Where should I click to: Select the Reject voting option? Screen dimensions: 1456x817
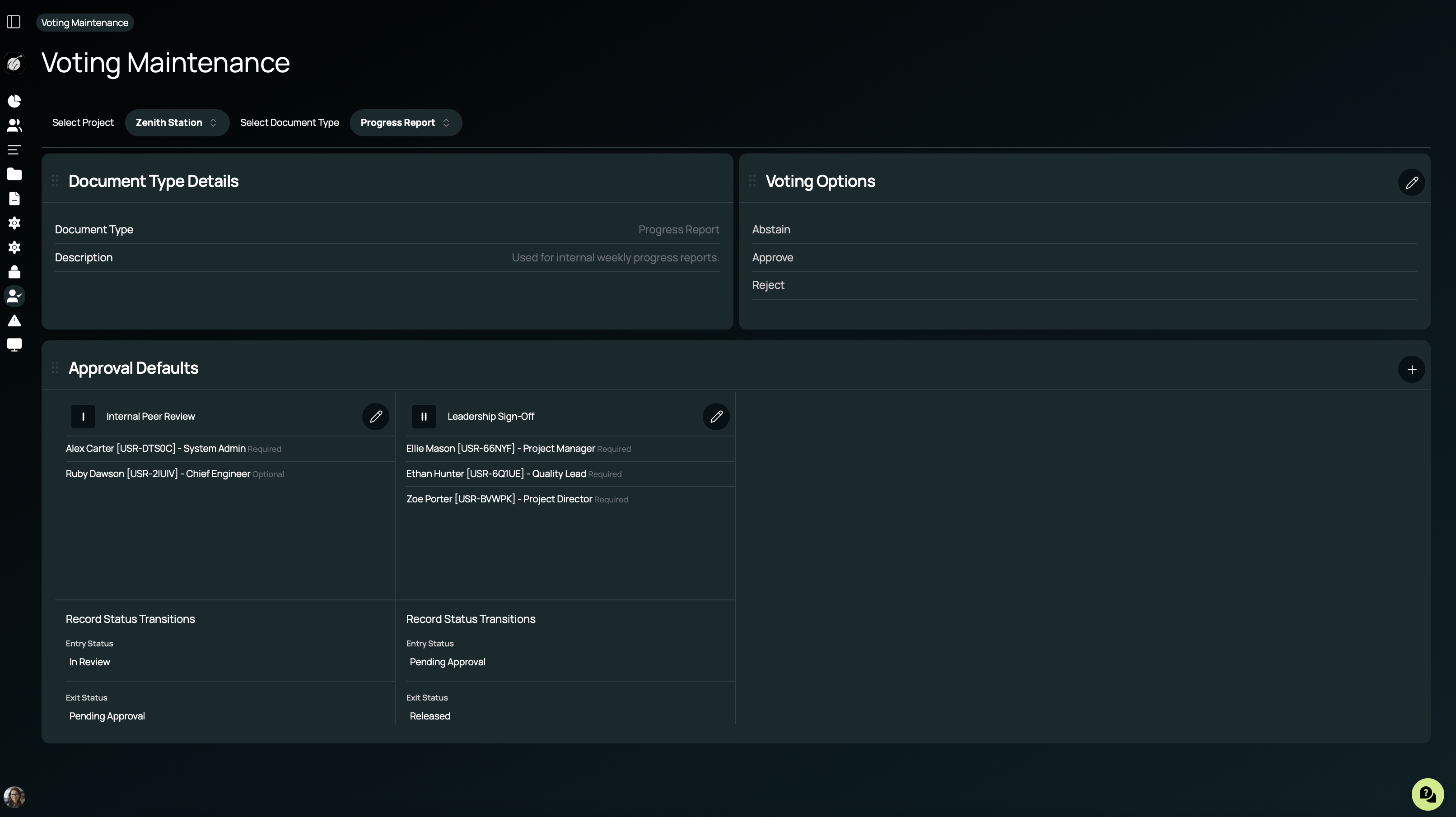(x=1084, y=285)
